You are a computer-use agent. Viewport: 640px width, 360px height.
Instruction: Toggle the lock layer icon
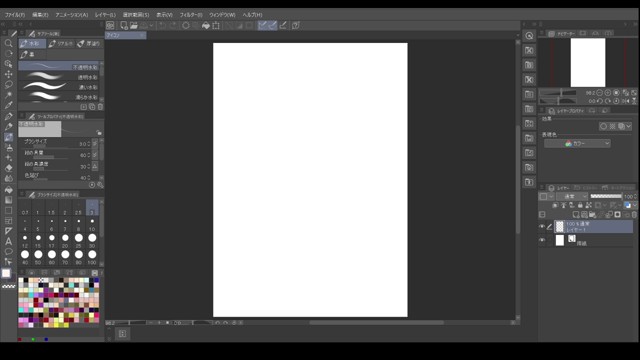(580, 205)
